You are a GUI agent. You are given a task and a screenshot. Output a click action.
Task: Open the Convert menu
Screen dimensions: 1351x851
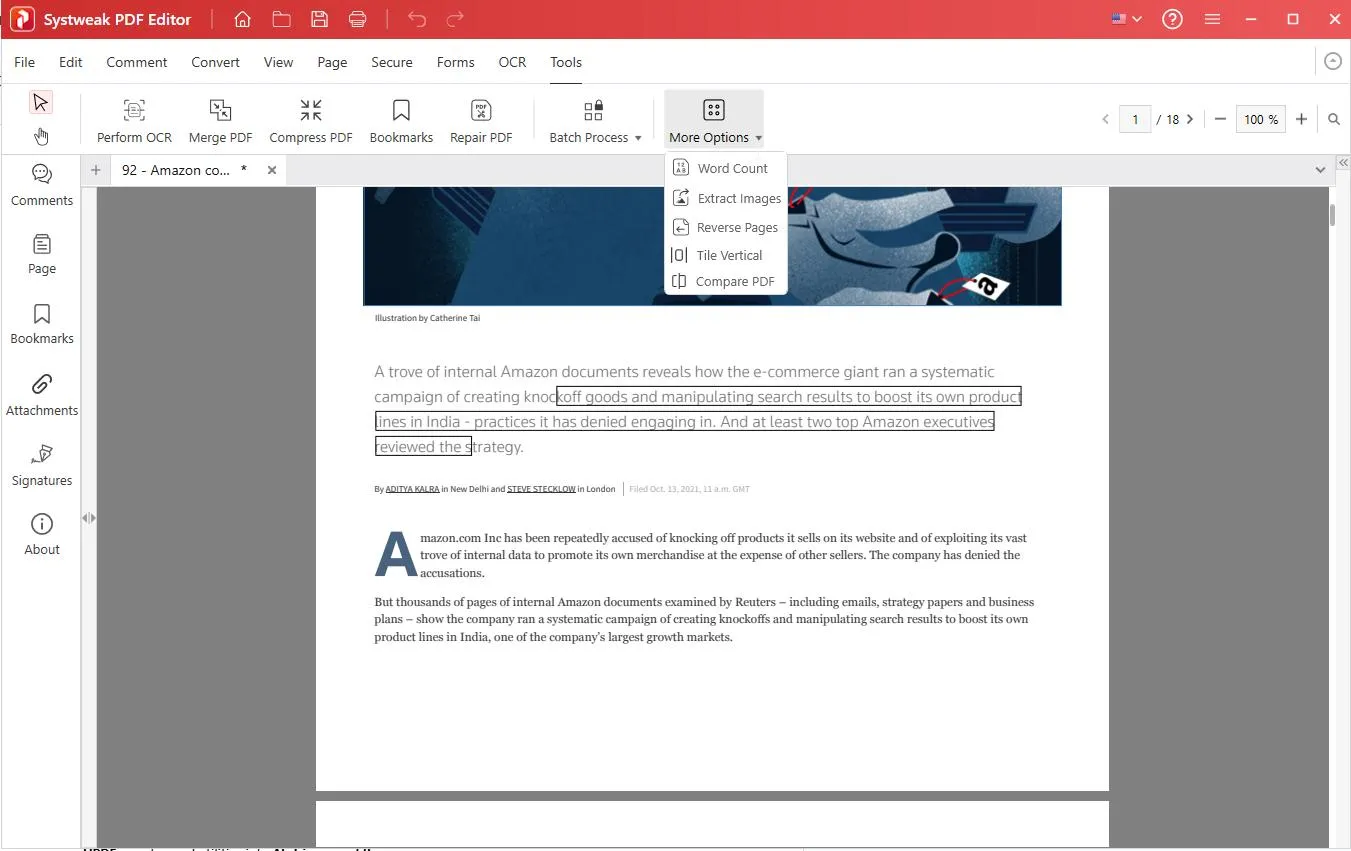(x=216, y=62)
